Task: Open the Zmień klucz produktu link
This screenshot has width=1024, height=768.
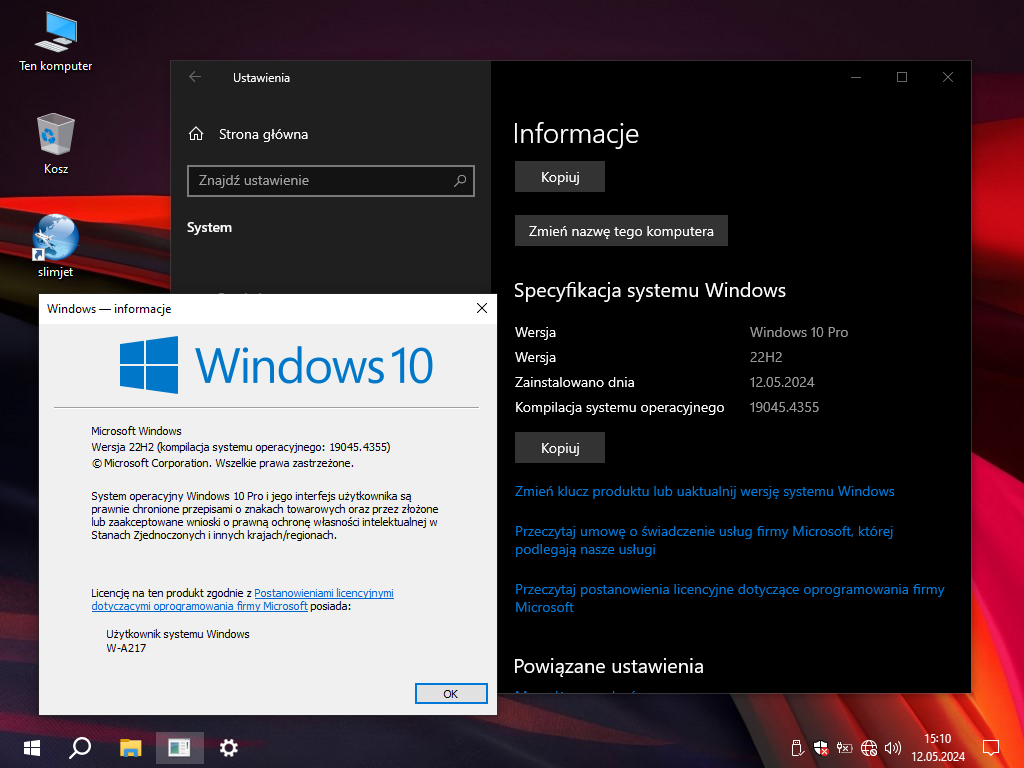Action: (x=704, y=491)
